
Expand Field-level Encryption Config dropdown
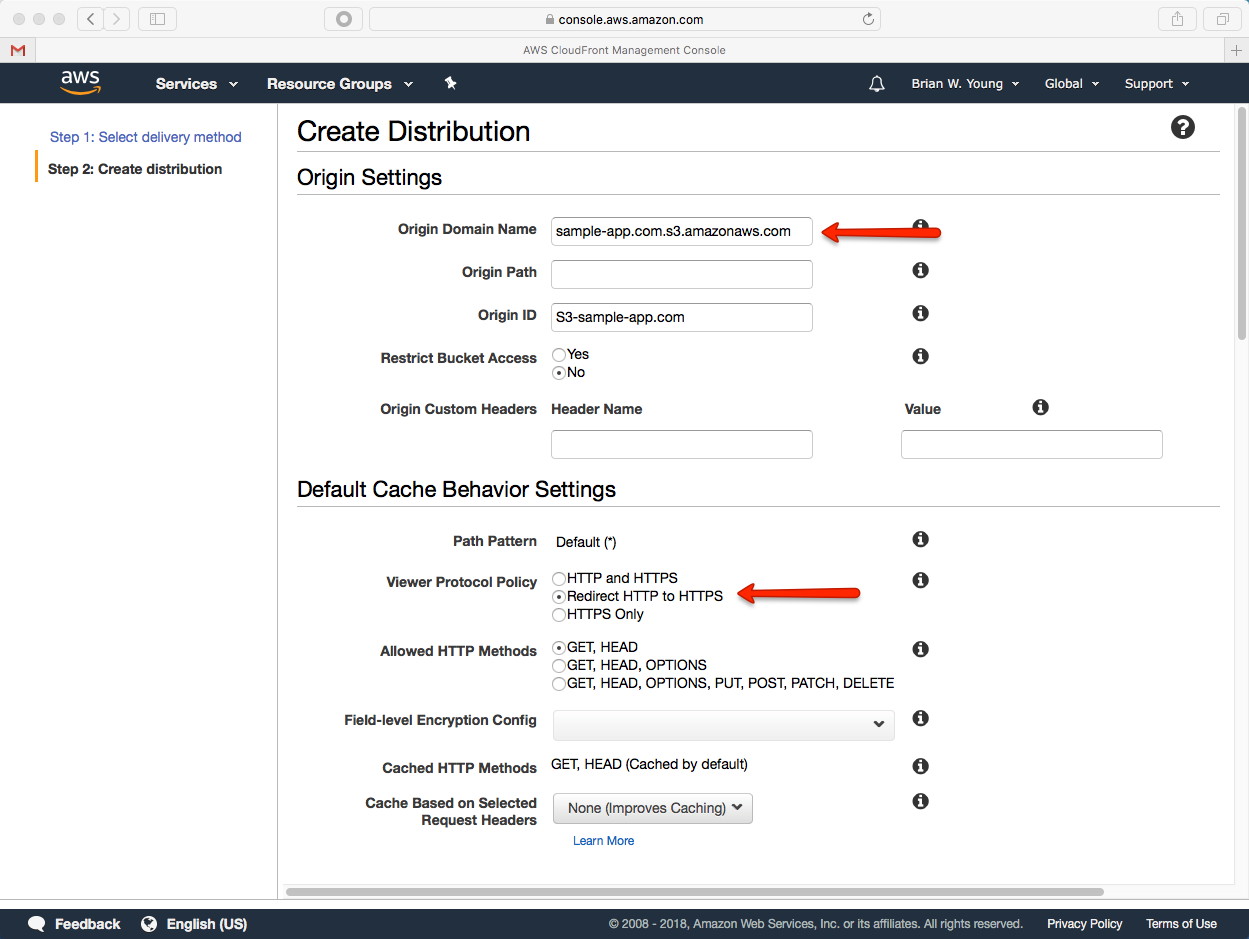tap(723, 724)
